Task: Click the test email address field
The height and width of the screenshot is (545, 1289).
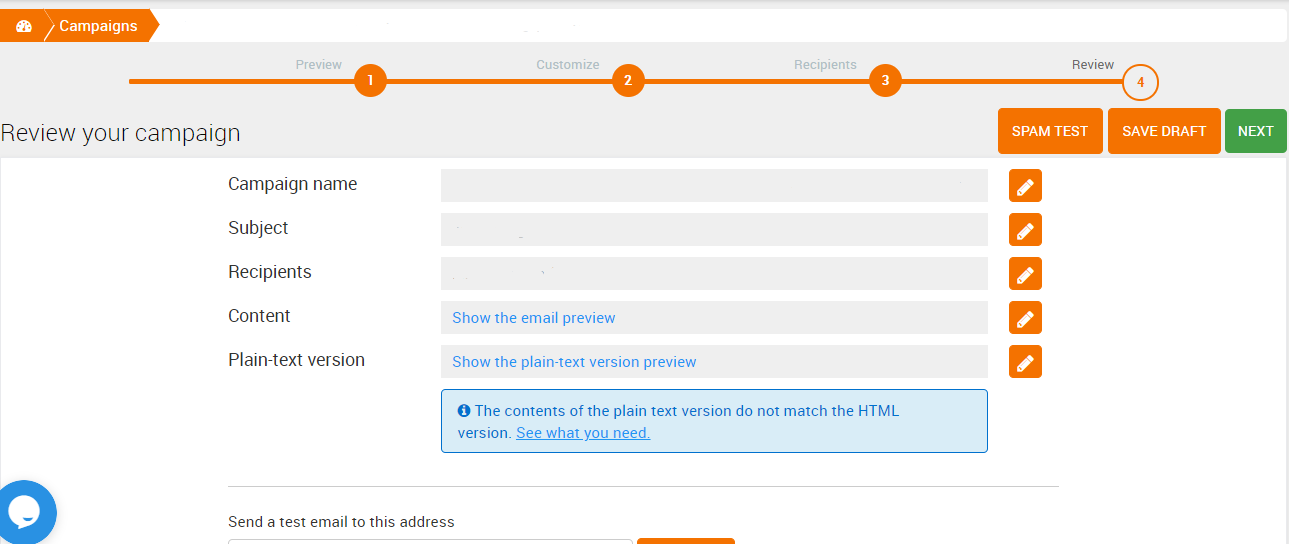Action: tap(430, 541)
